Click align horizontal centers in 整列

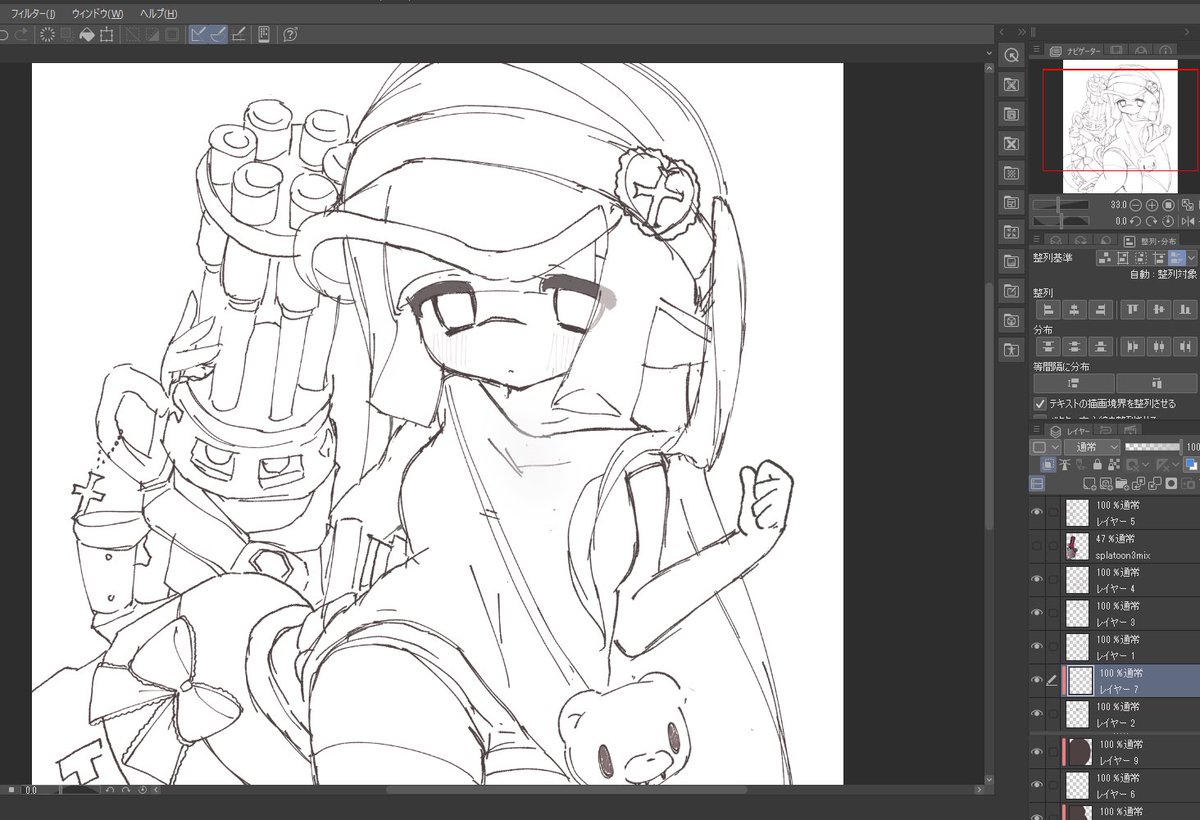click(x=1075, y=310)
